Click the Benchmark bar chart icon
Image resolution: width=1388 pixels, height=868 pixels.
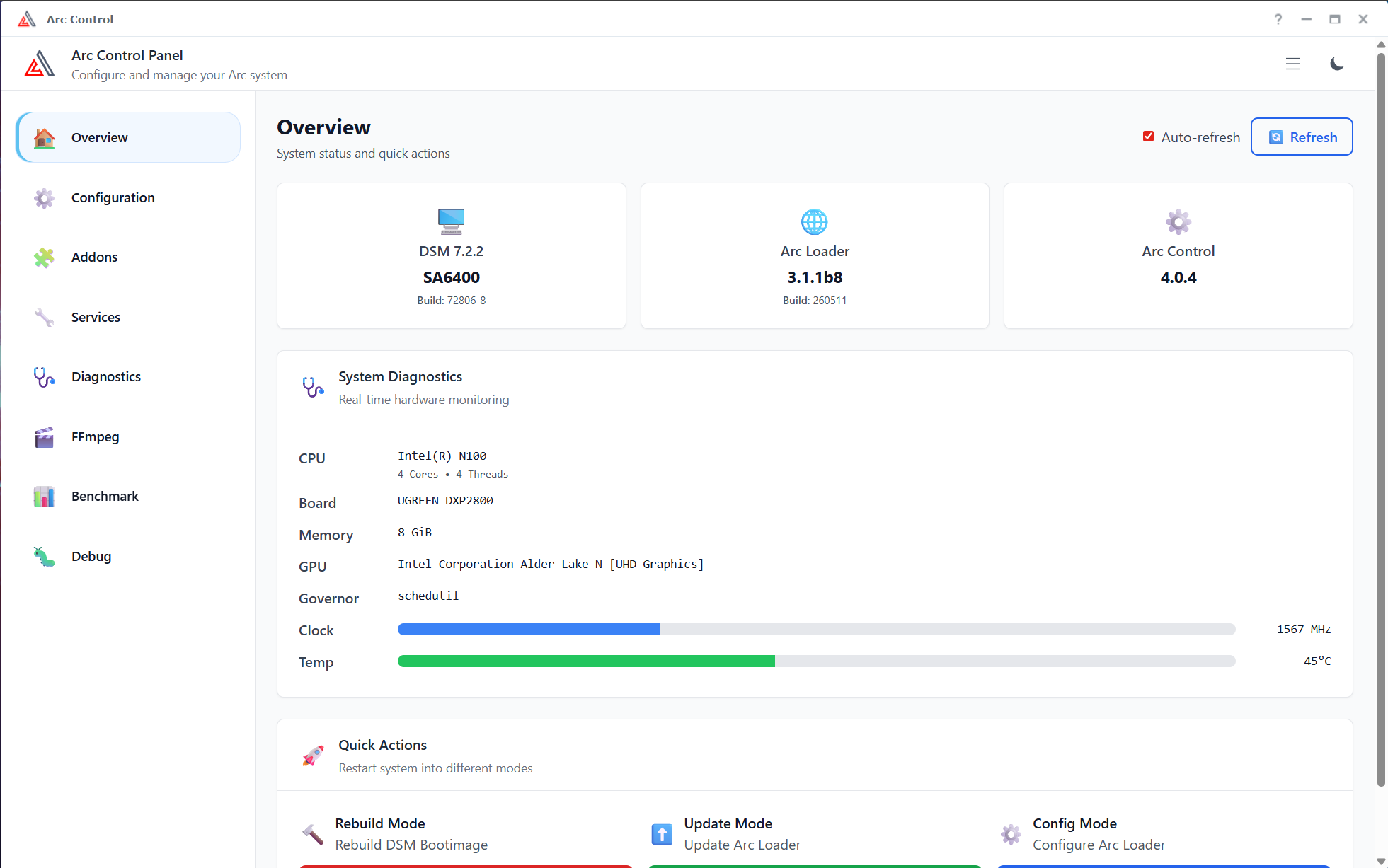point(44,497)
